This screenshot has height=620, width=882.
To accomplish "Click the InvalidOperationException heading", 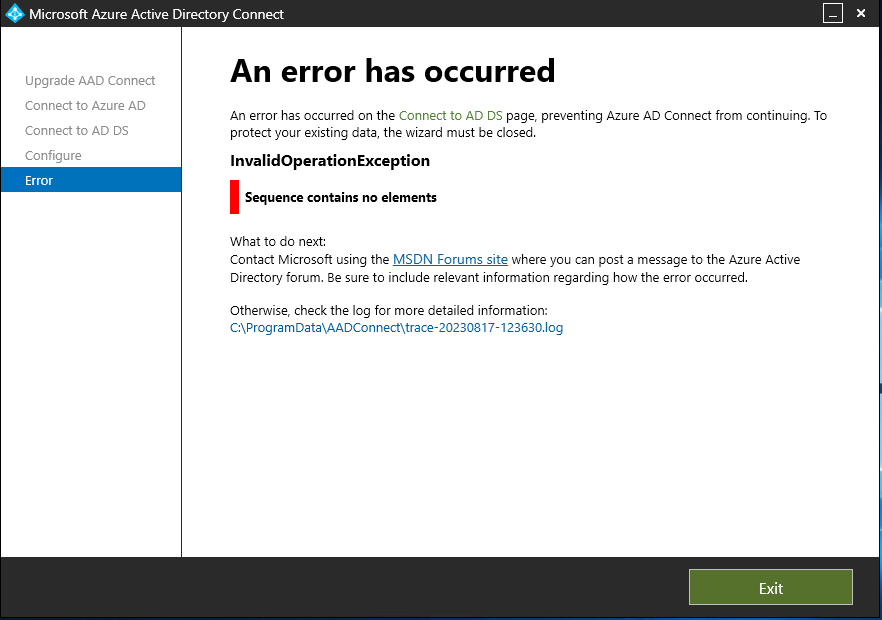I will click(330, 161).
